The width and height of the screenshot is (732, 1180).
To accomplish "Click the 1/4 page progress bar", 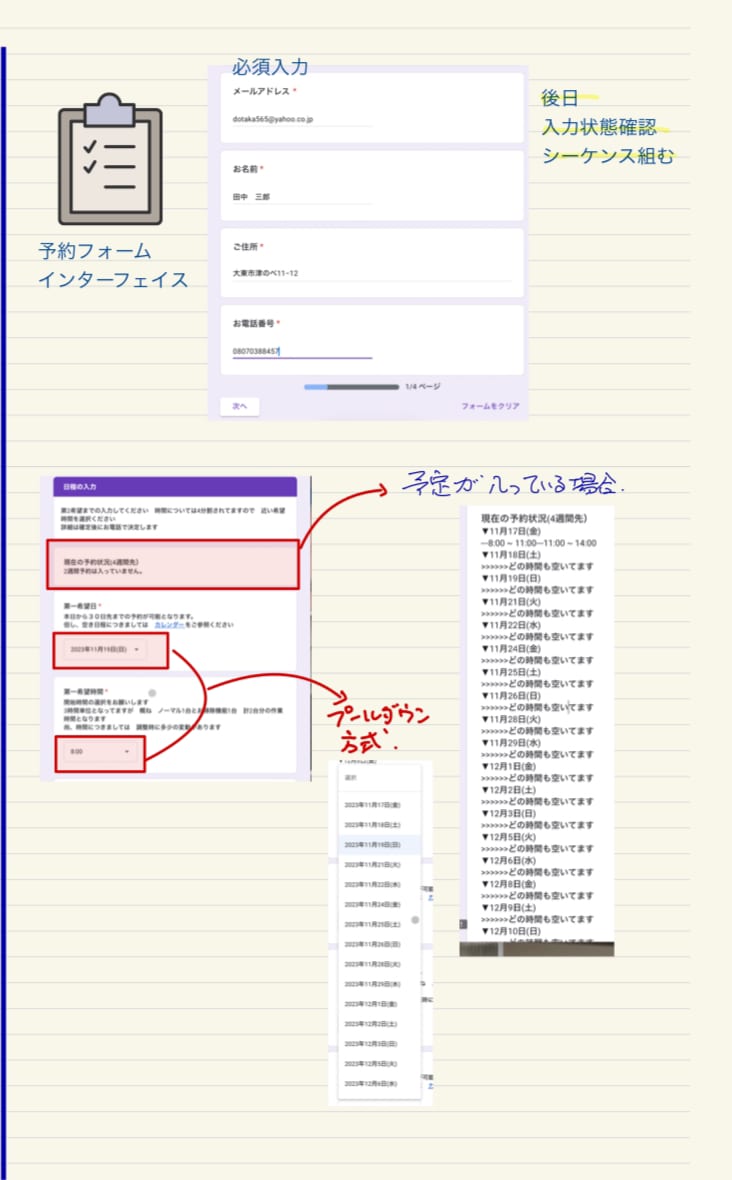I will tap(351, 387).
